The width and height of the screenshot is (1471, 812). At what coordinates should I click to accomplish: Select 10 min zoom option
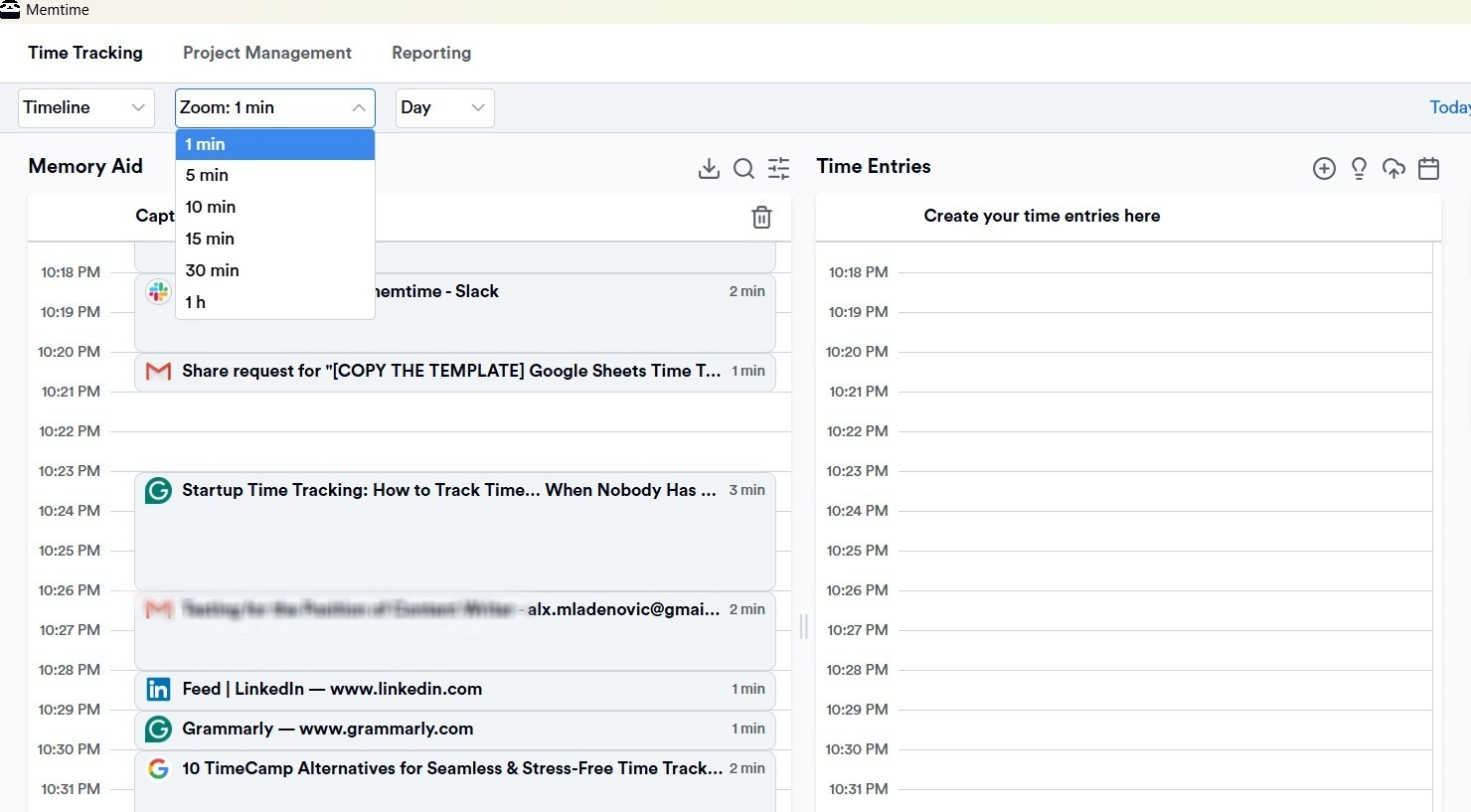275,207
